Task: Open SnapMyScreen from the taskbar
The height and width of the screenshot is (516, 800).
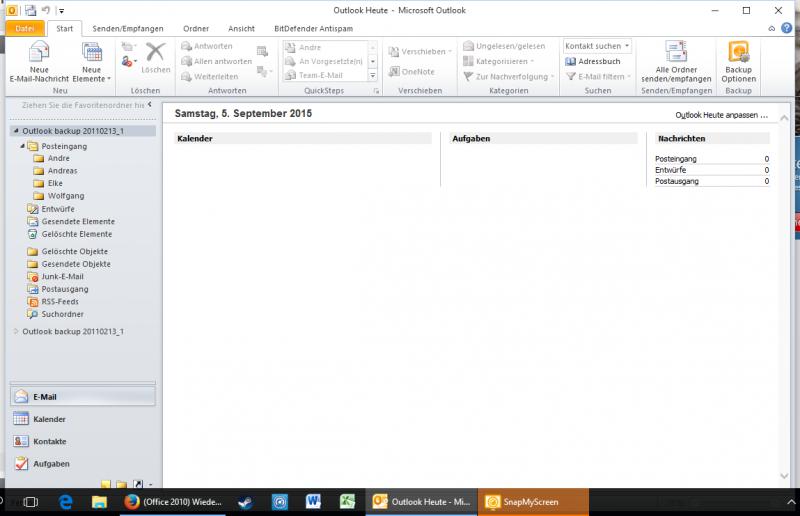Action: pyautogui.click(x=533, y=502)
